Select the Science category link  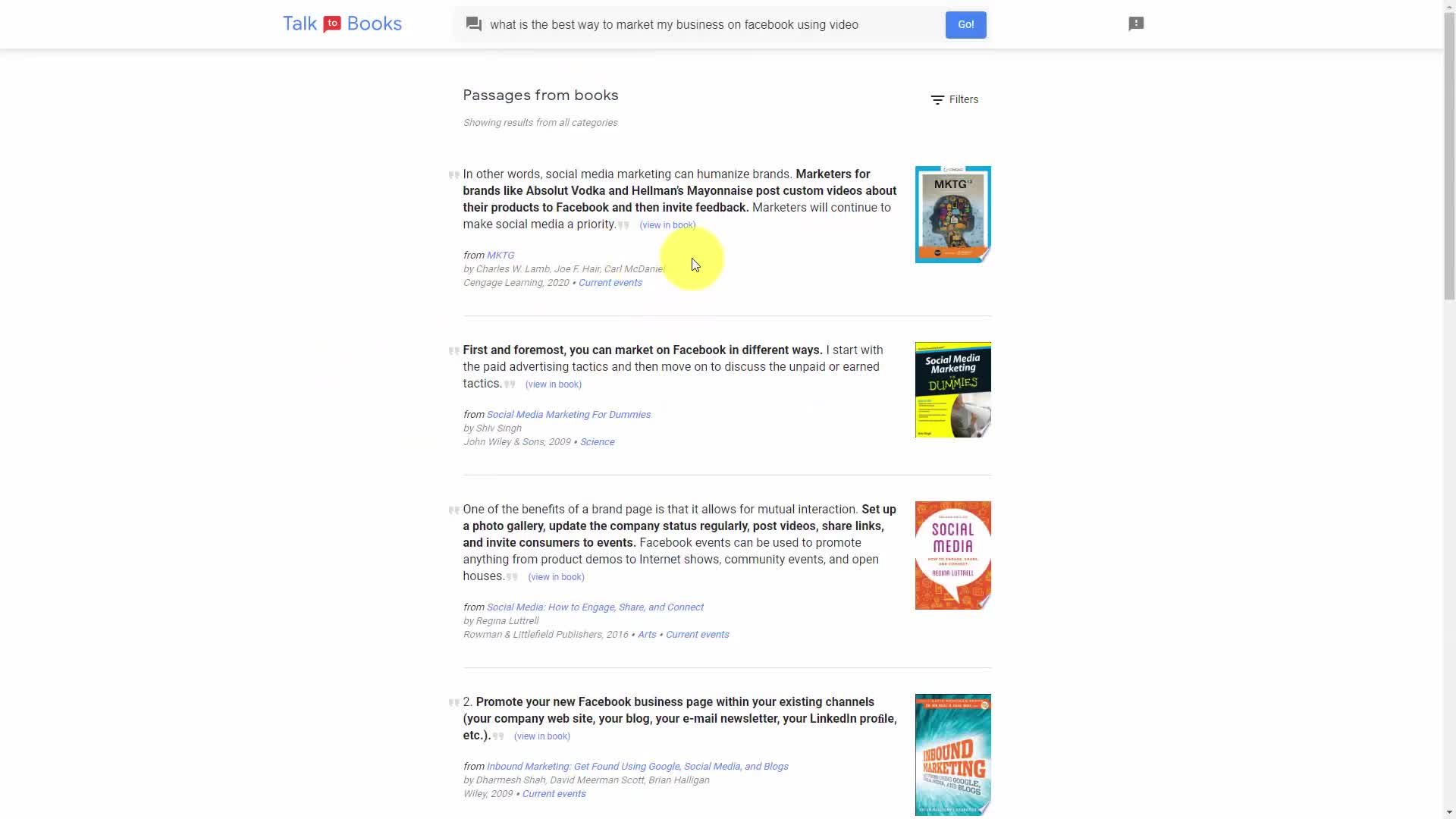(598, 442)
